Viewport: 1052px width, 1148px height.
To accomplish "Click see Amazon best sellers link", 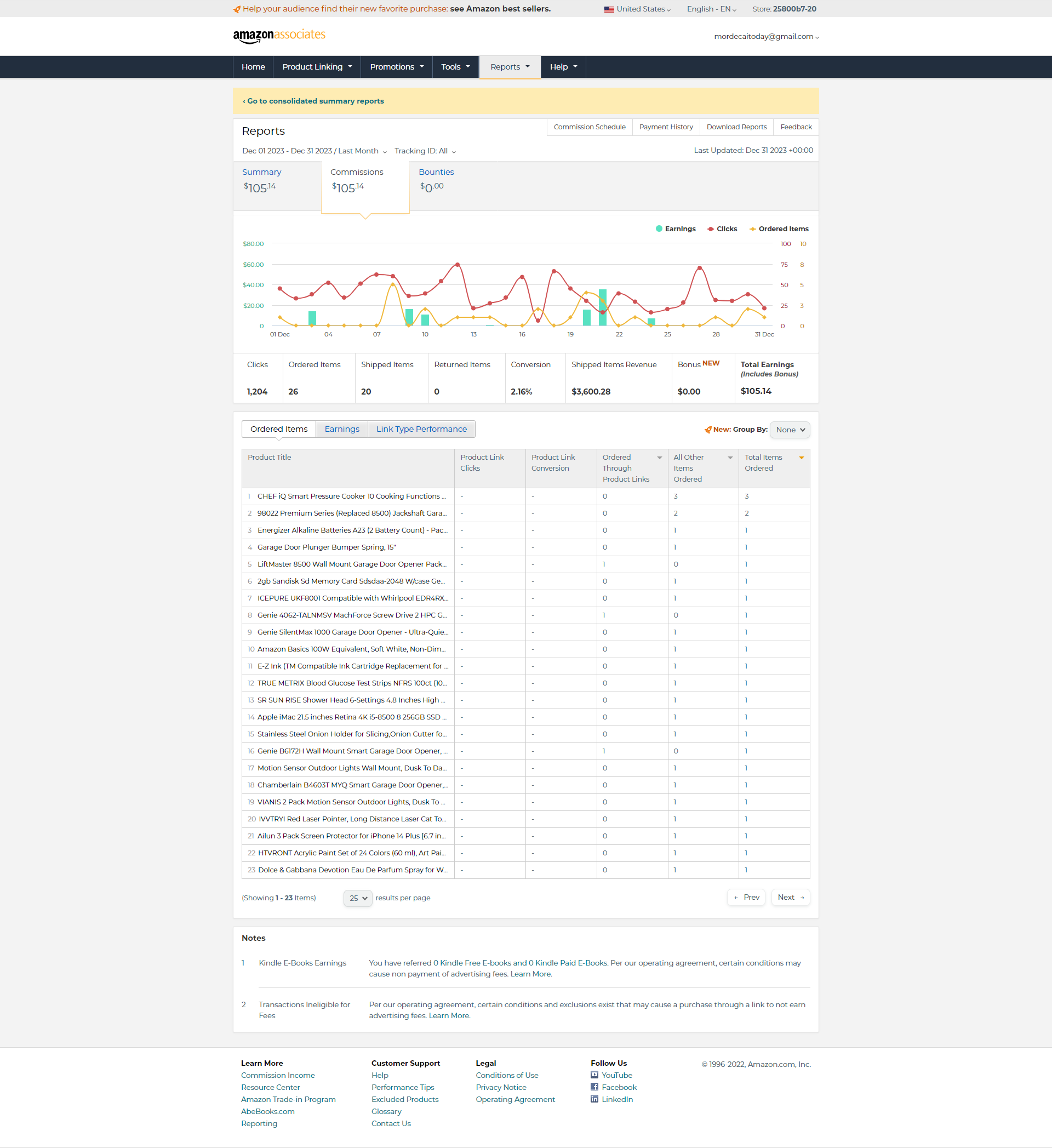I will [x=500, y=9].
